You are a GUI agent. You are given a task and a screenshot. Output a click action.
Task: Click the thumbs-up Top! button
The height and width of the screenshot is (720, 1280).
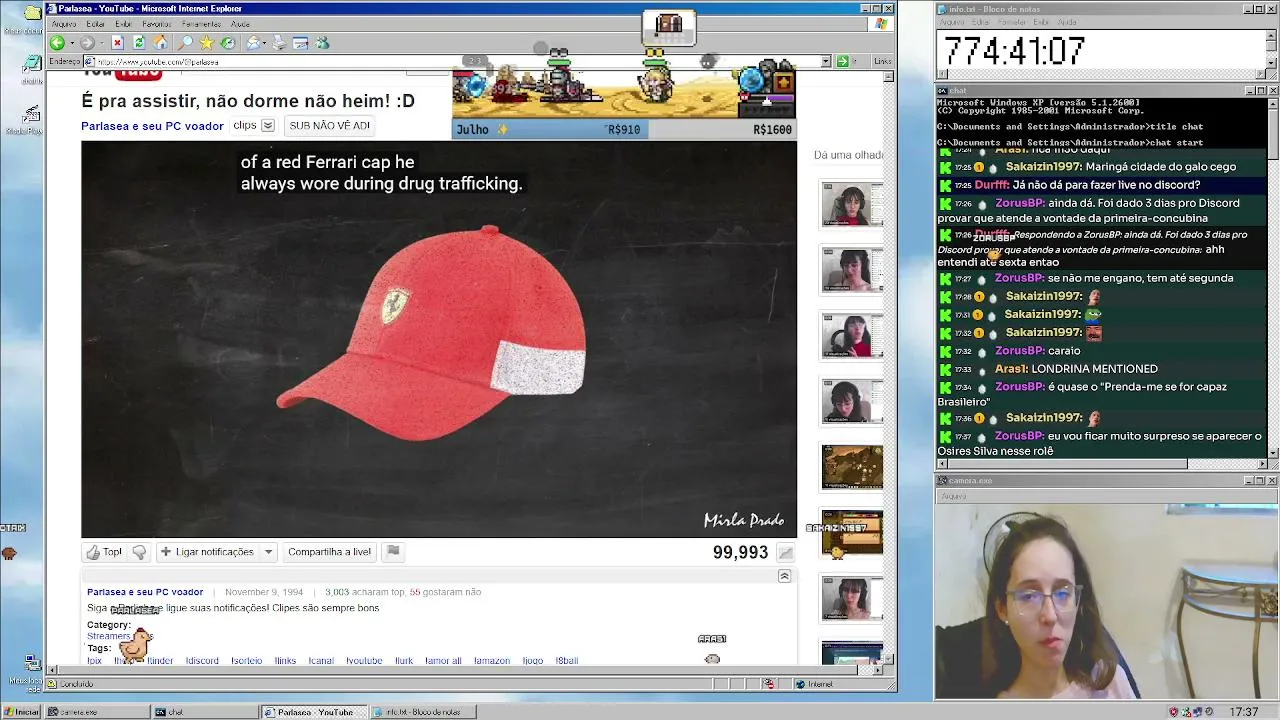pyautogui.click(x=104, y=552)
